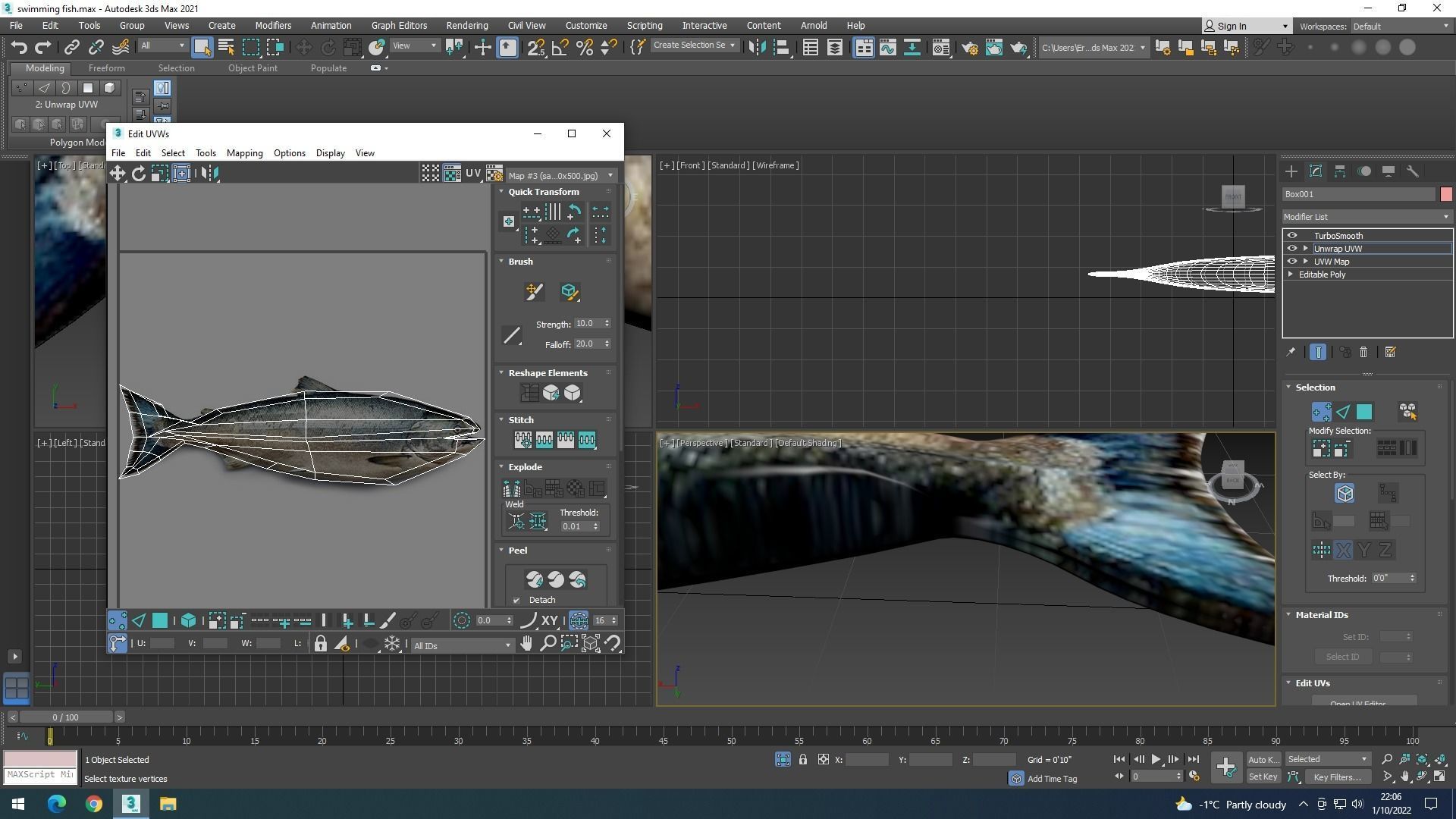Click Add Time Tag in status bar

click(x=1051, y=779)
